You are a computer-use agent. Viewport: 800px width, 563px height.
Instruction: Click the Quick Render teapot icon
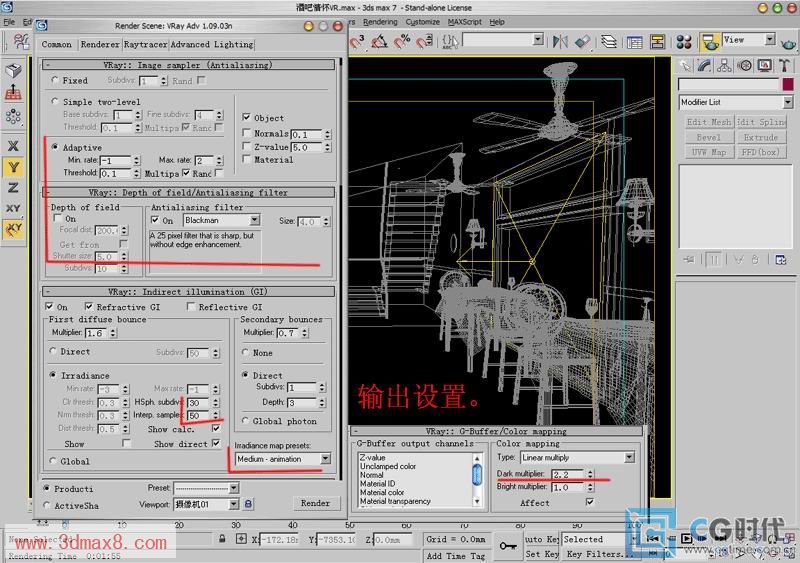pos(789,43)
